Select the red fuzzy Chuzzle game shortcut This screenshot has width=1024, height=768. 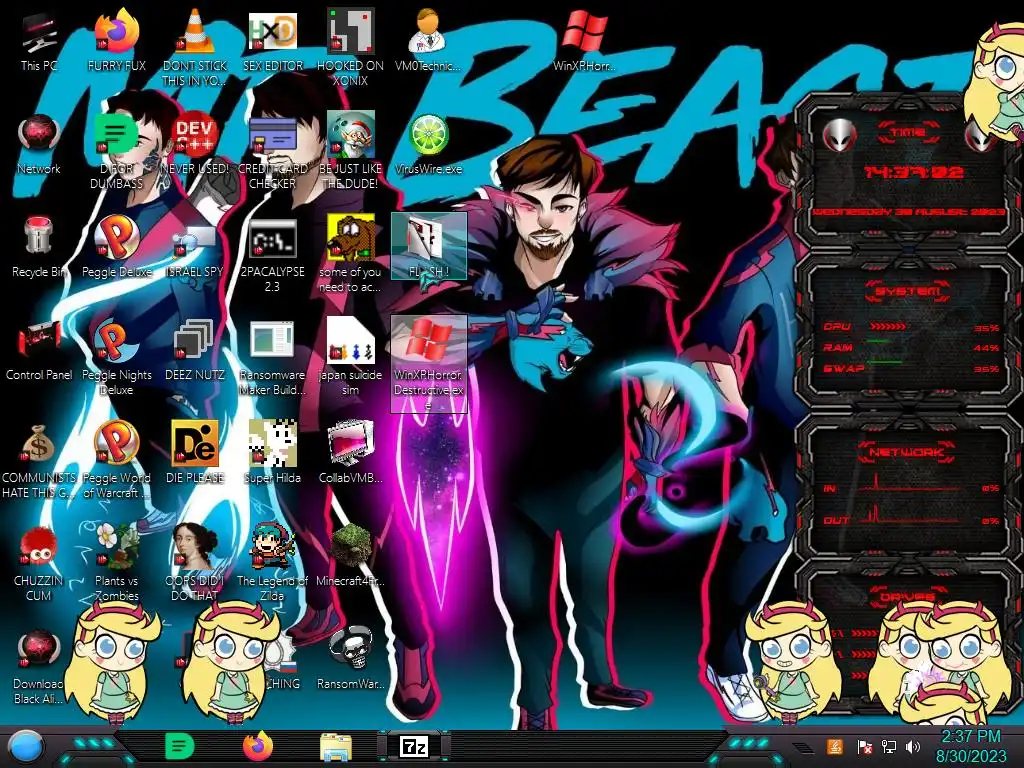coord(39,563)
